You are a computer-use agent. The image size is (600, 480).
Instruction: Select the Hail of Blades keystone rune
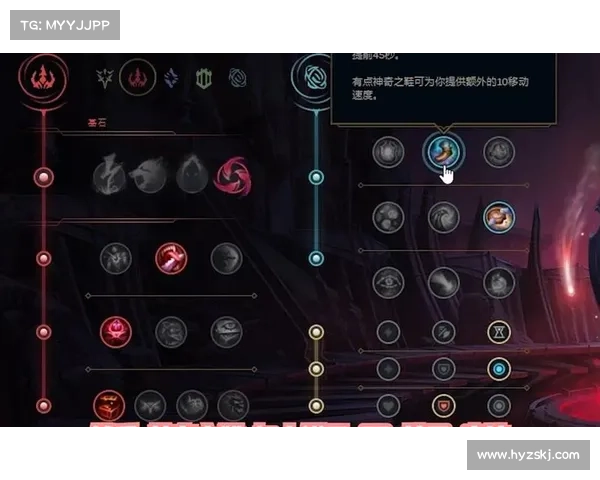[x=233, y=177]
